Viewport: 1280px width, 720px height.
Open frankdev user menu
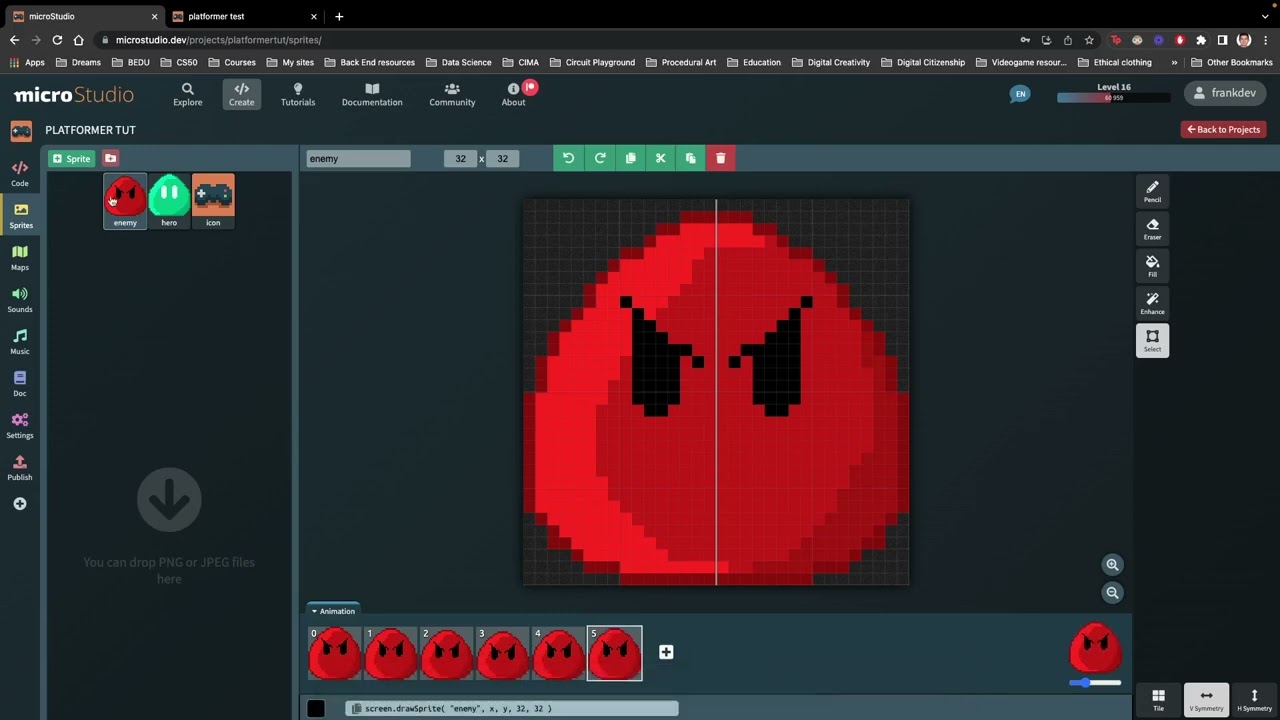click(x=1226, y=93)
